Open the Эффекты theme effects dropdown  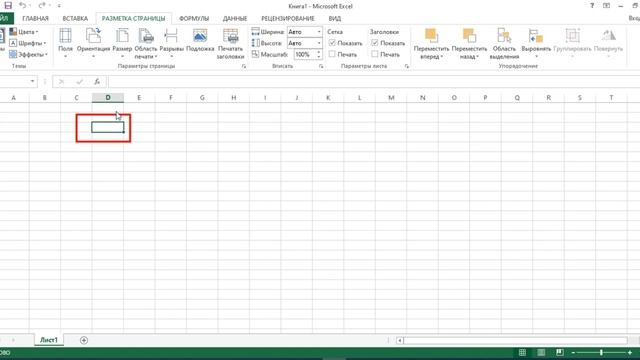coord(28,54)
